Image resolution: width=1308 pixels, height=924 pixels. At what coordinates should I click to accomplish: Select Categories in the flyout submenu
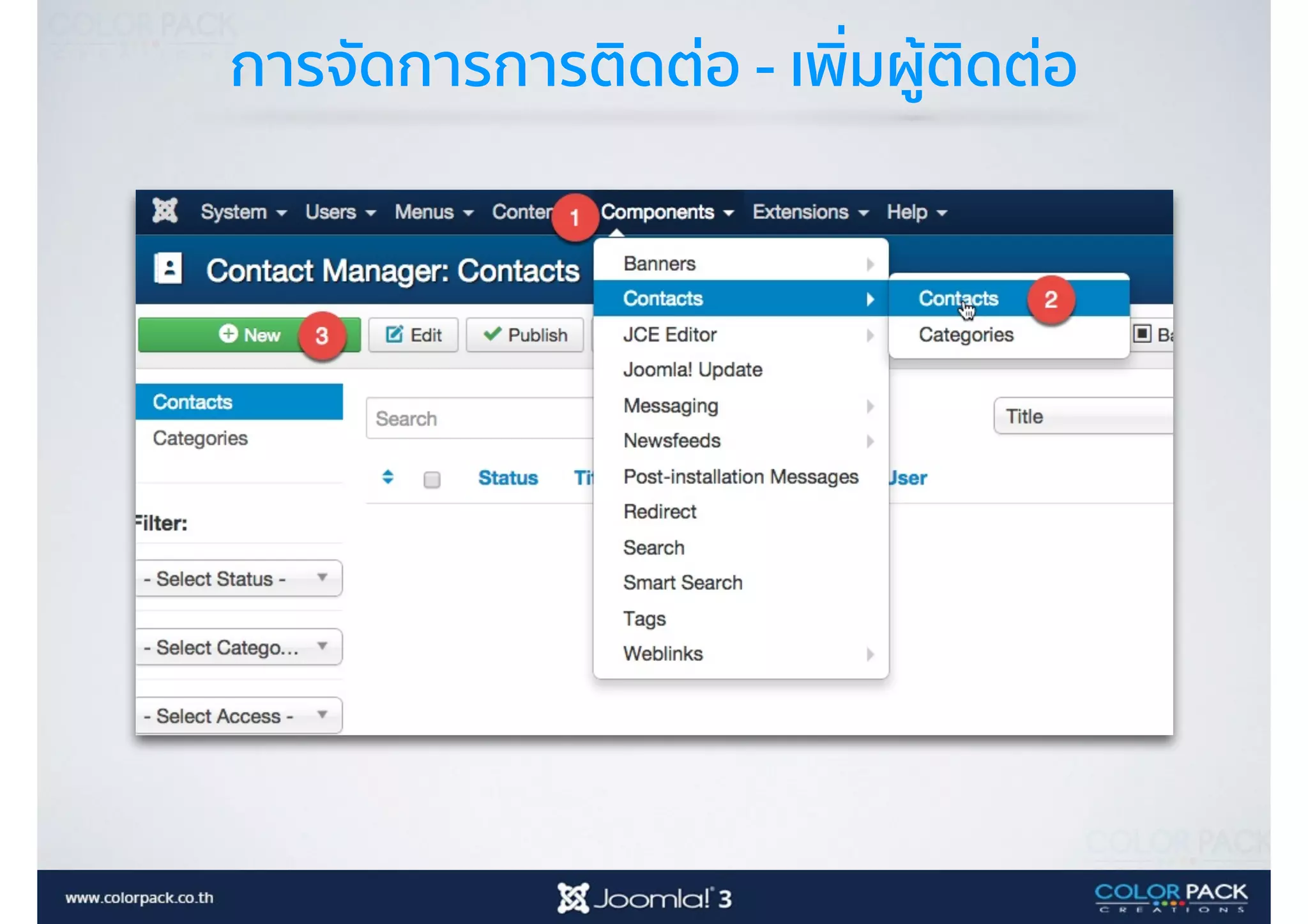1009,334
